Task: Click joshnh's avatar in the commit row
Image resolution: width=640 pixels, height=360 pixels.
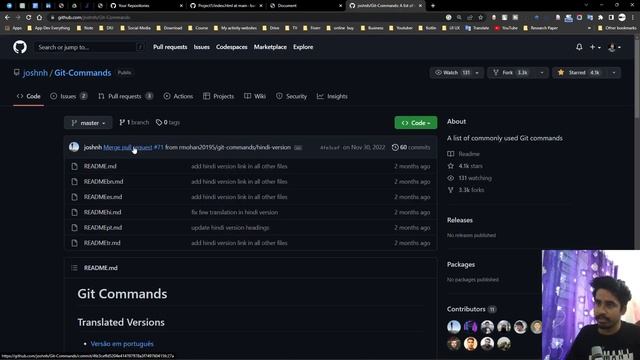Action: pyautogui.click(x=74, y=147)
